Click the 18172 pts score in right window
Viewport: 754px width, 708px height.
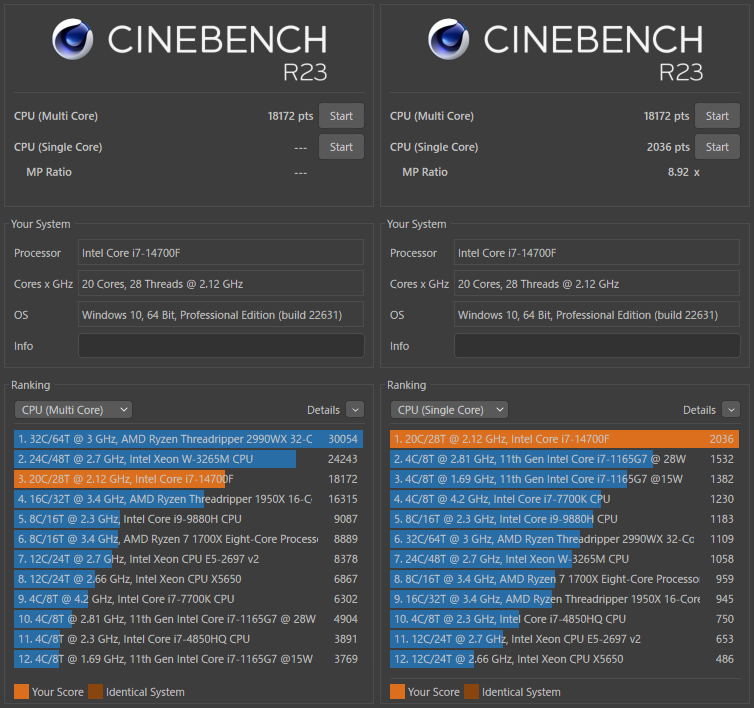pos(666,116)
